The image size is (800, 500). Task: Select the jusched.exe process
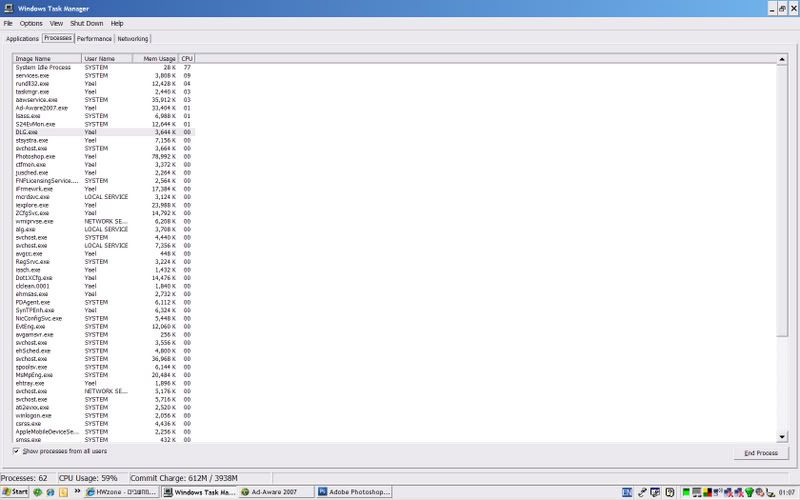coord(104,173)
